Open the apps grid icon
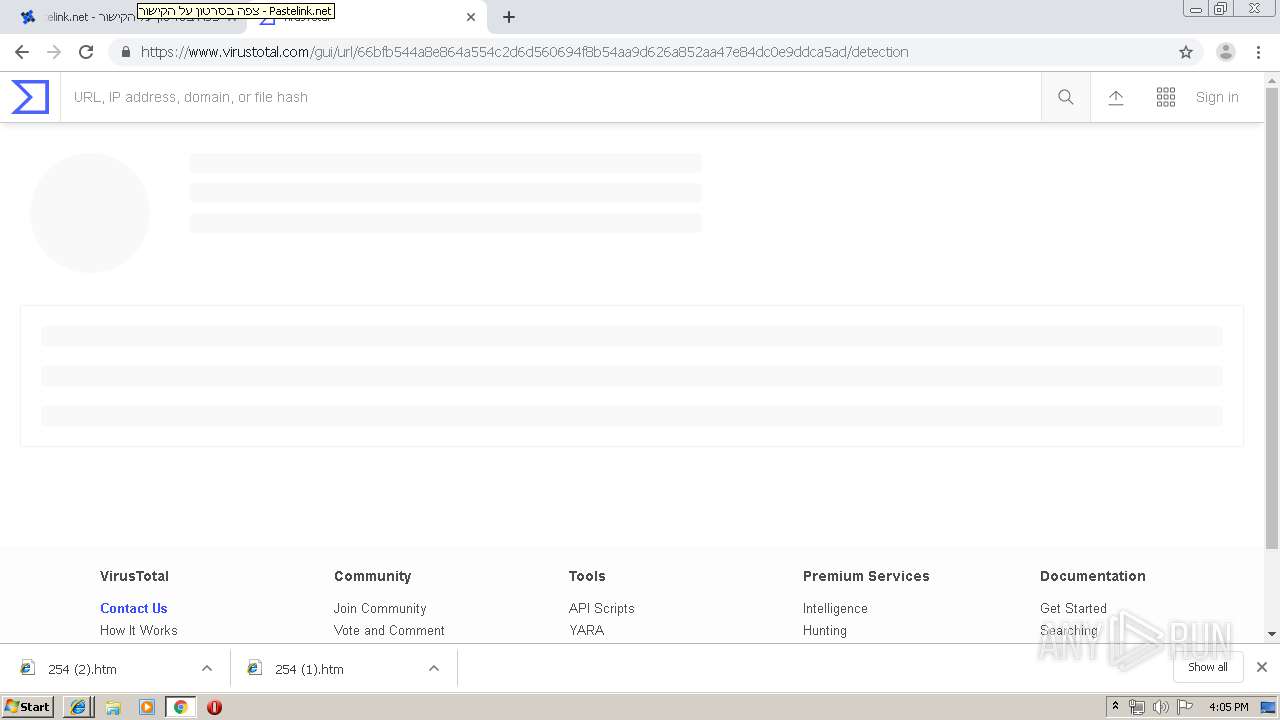 (1166, 97)
